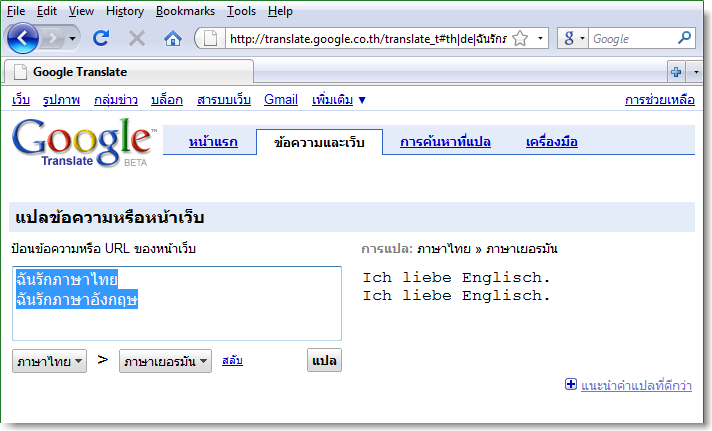Open the list all tabs dropdown
712x431 pixels.
[x=695, y=72]
